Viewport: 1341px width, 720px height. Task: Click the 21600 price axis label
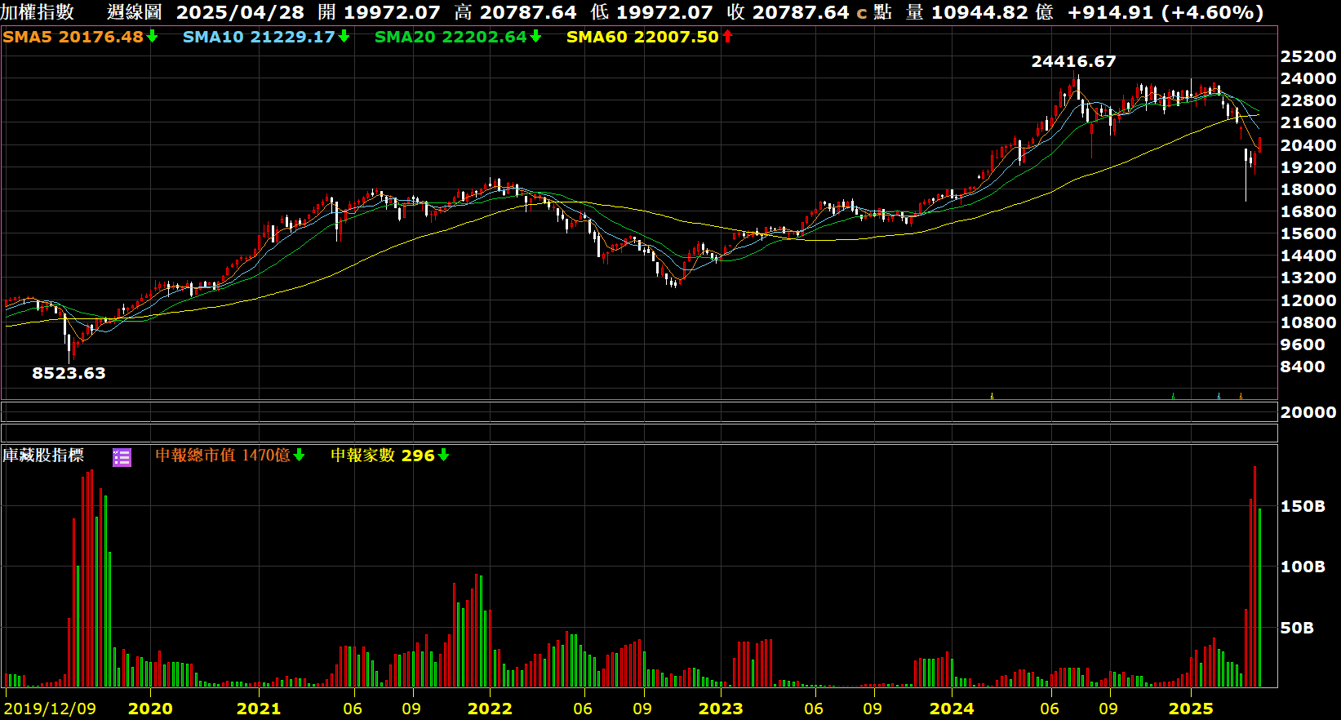pyautogui.click(x=1310, y=123)
